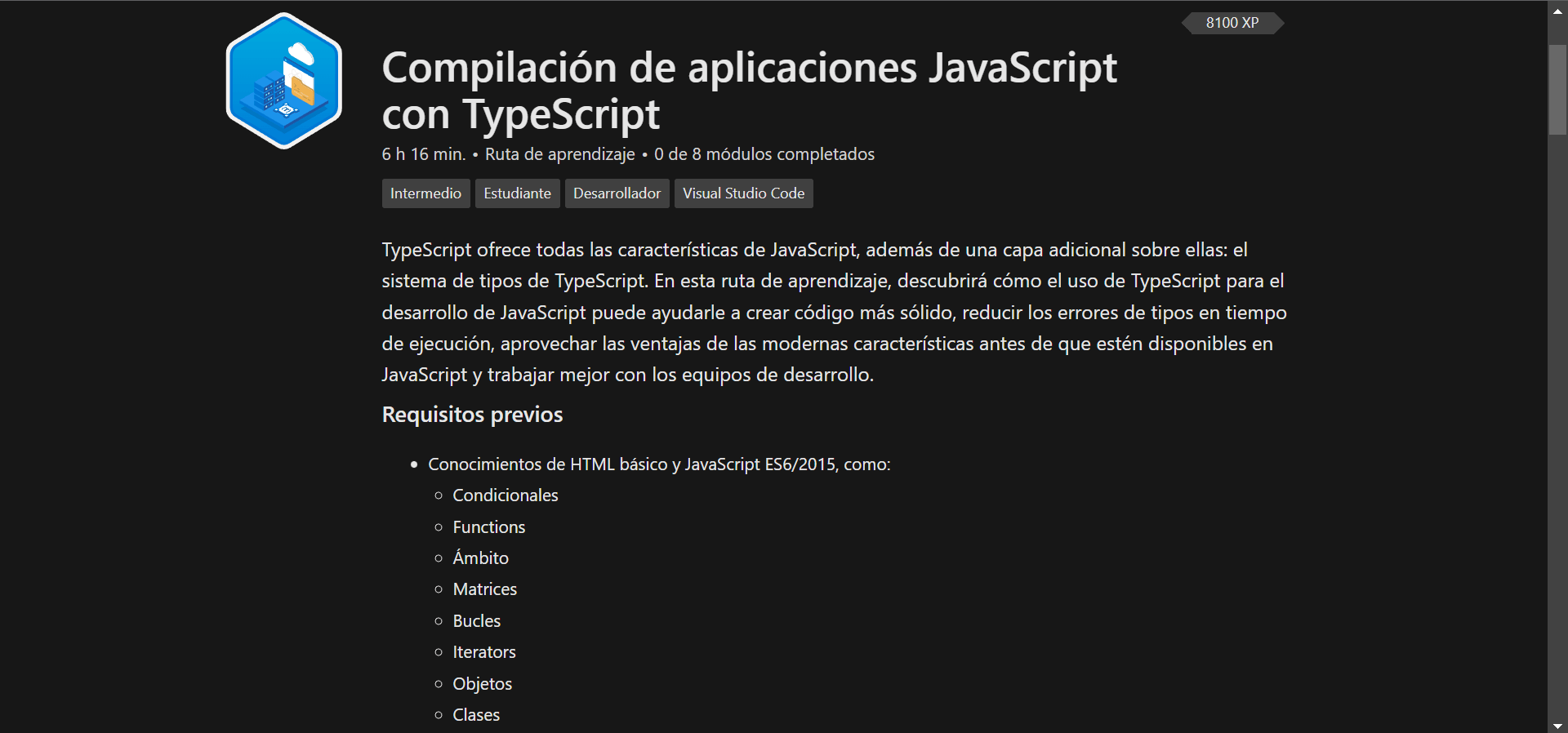Click the 8100 XP badge

pos(1232,23)
